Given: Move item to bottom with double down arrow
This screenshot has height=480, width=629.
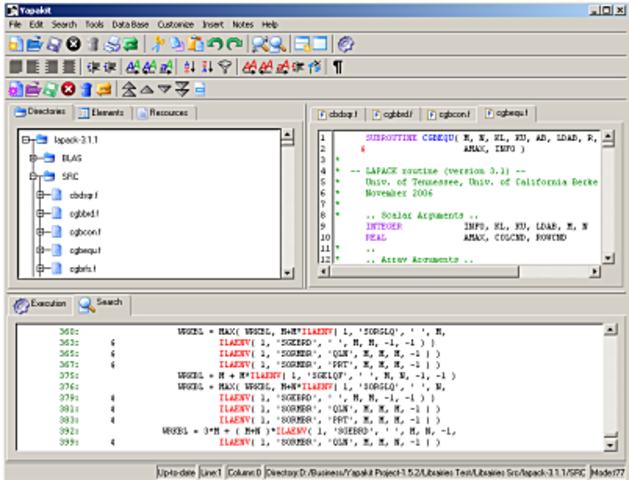Looking at the screenshot, I should 182,89.
